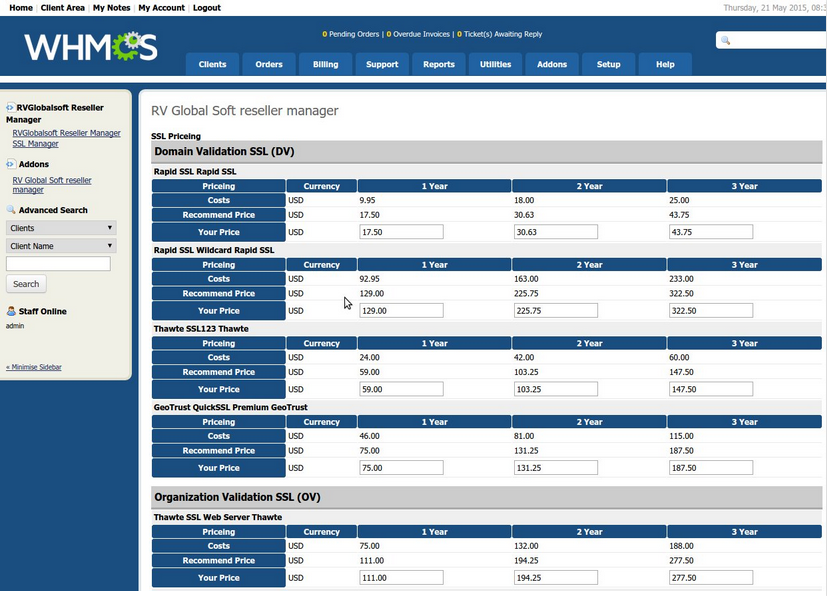Open the Clients dropdown in Advanced Search
Viewport: 827px width, 596px height.
(61, 228)
